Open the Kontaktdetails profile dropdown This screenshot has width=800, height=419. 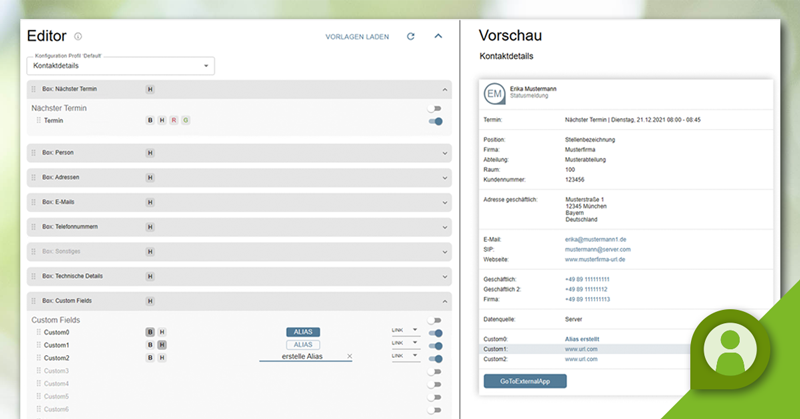coord(120,66)
